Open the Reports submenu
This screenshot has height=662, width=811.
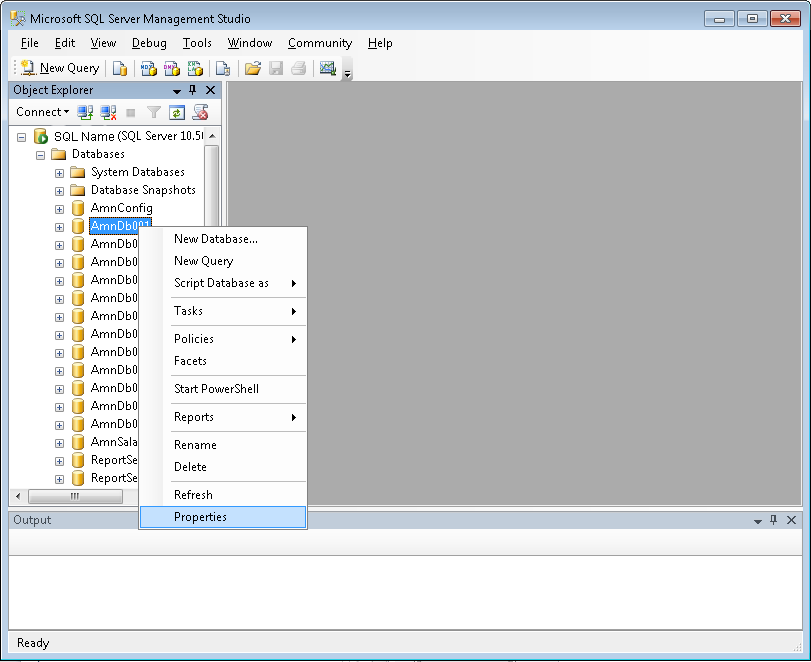(x=223, y=417)
